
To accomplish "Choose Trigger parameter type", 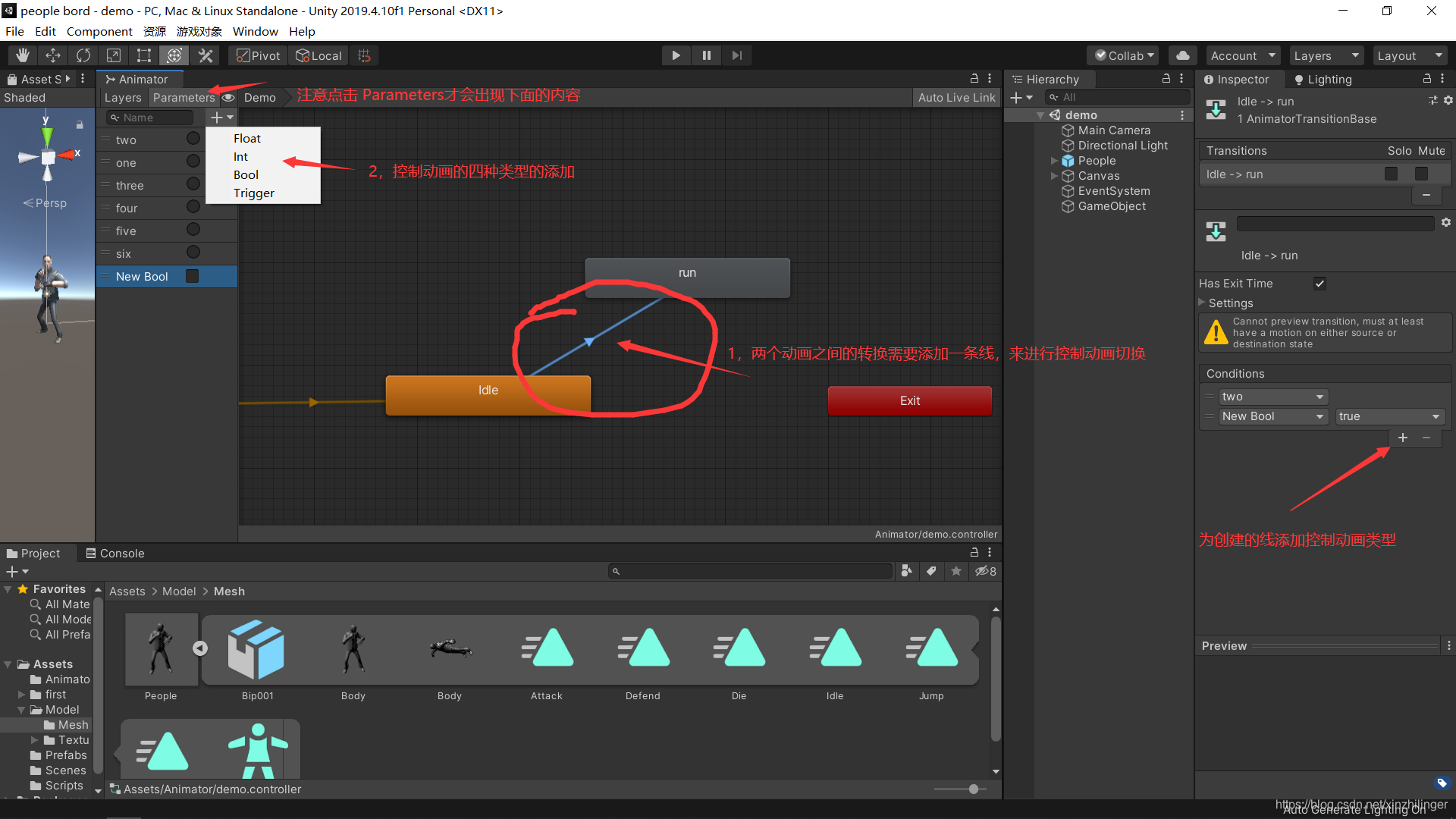I will 254,193.
